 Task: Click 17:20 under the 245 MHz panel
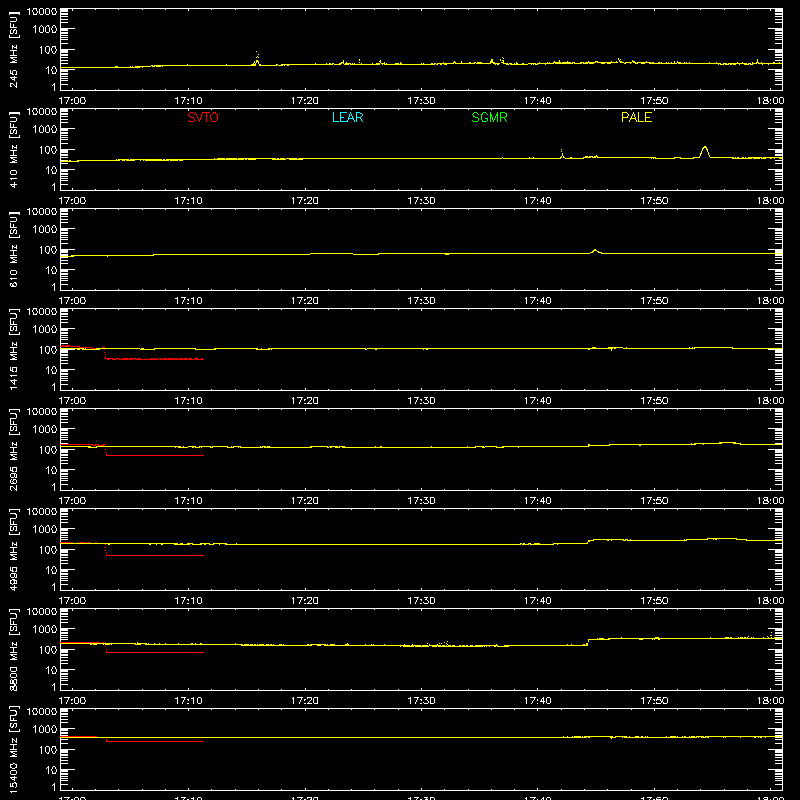click(305, 101)
